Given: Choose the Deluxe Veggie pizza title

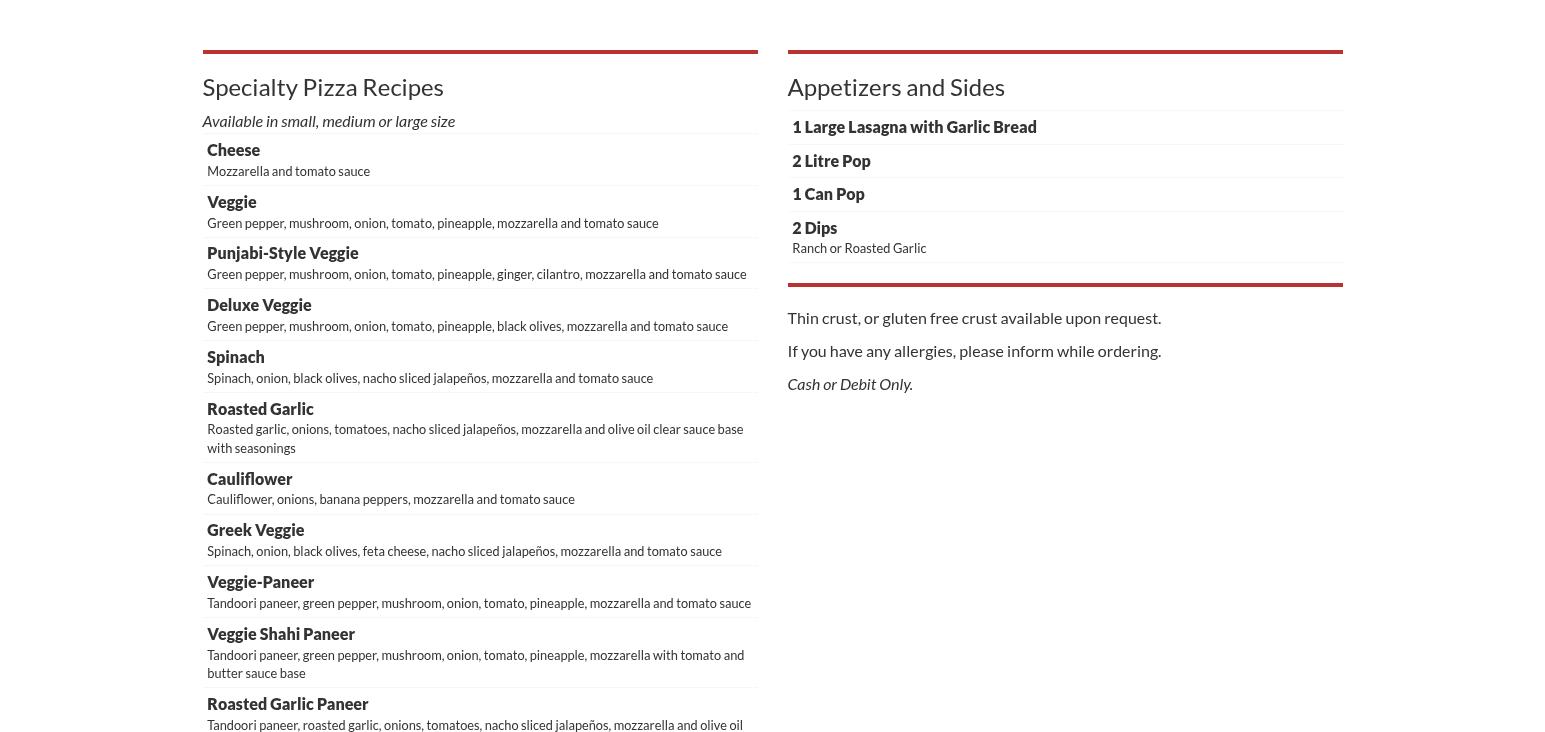Looking at the screenshot, I should pyautogui.click(x=259, y=305).
